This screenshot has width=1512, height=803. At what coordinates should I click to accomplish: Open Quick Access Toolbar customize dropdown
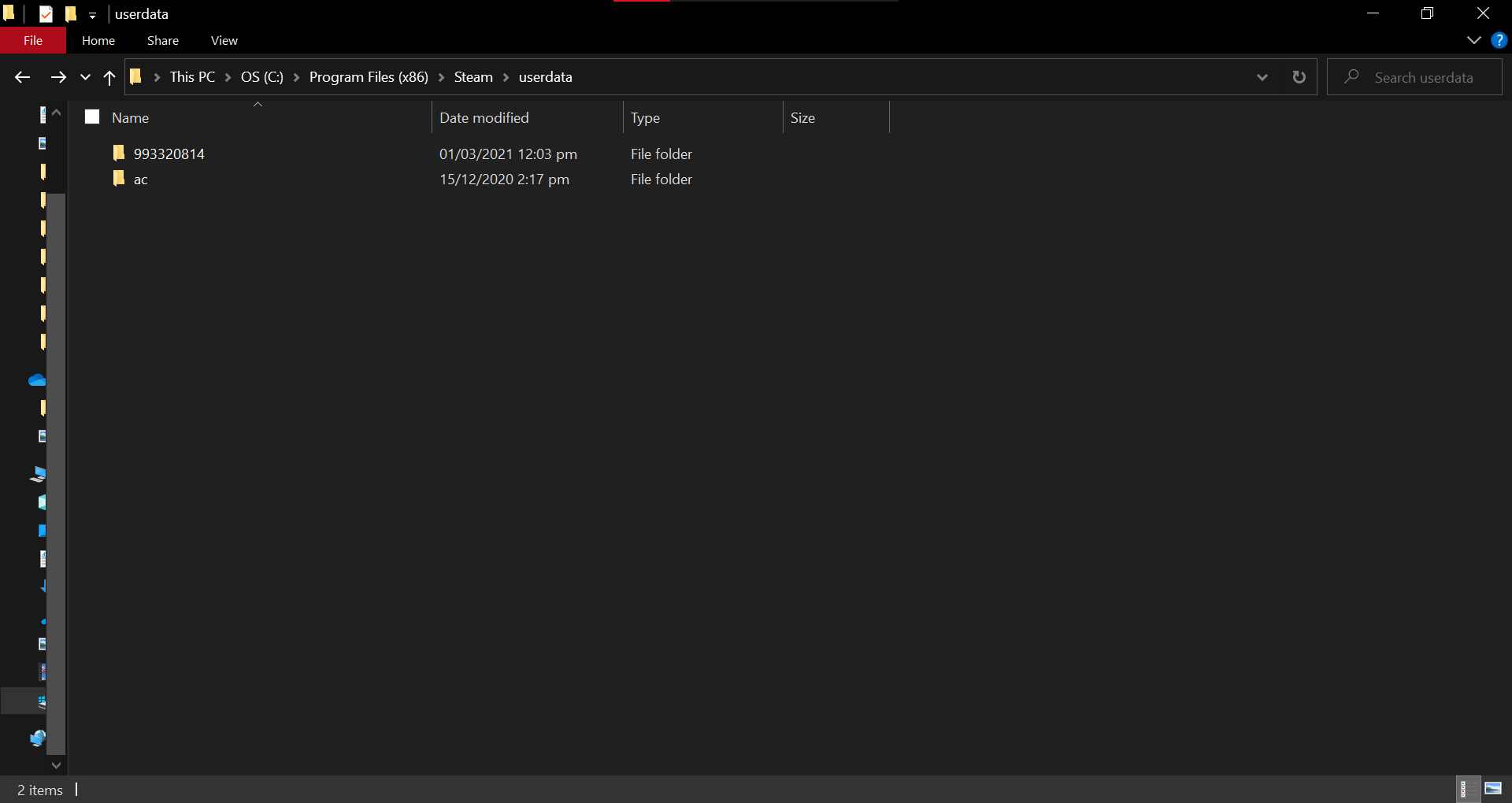click(92, 15)
